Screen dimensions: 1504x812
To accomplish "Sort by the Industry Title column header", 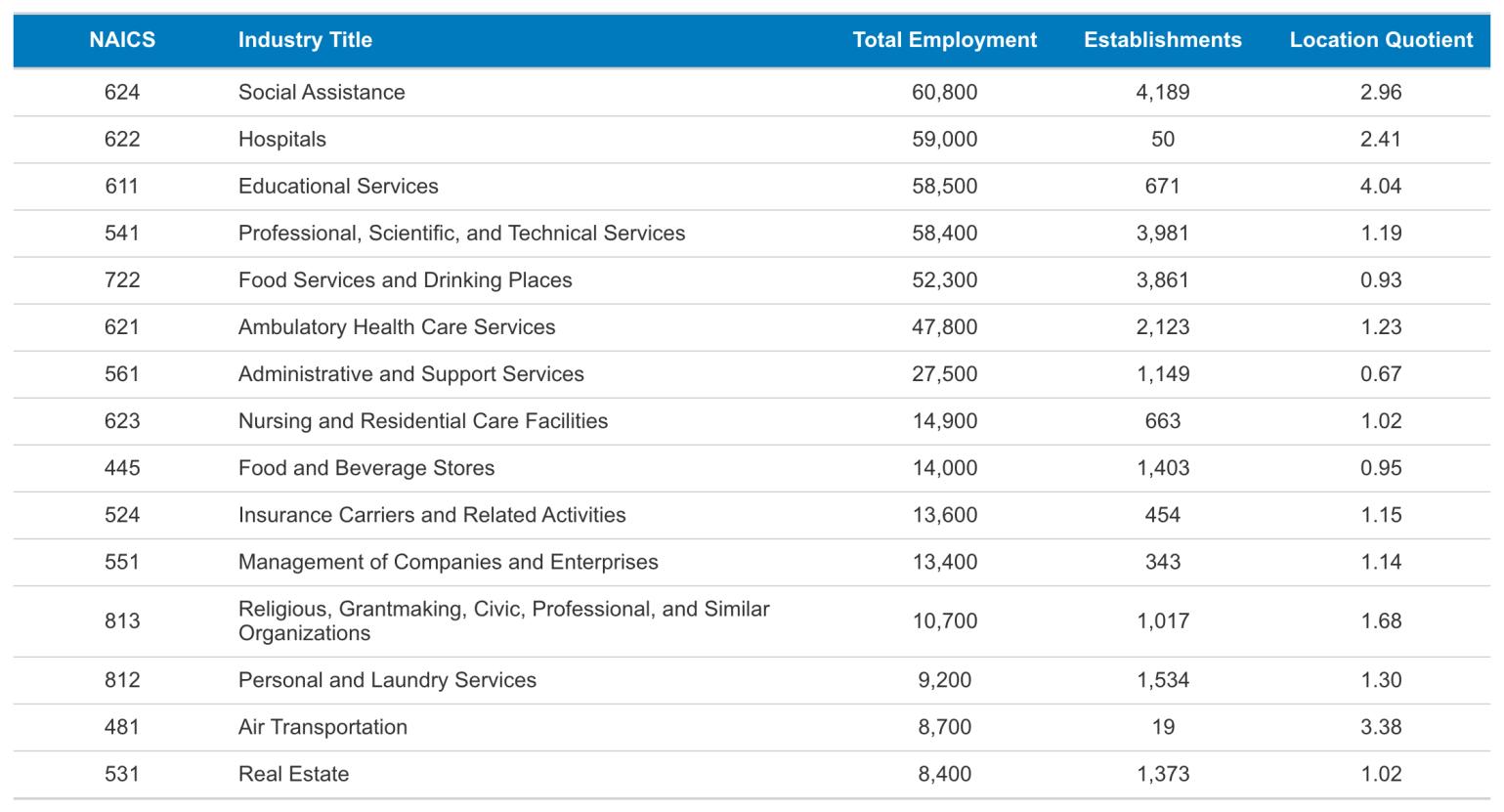I will pyautogui.click(x=305, y=40).
